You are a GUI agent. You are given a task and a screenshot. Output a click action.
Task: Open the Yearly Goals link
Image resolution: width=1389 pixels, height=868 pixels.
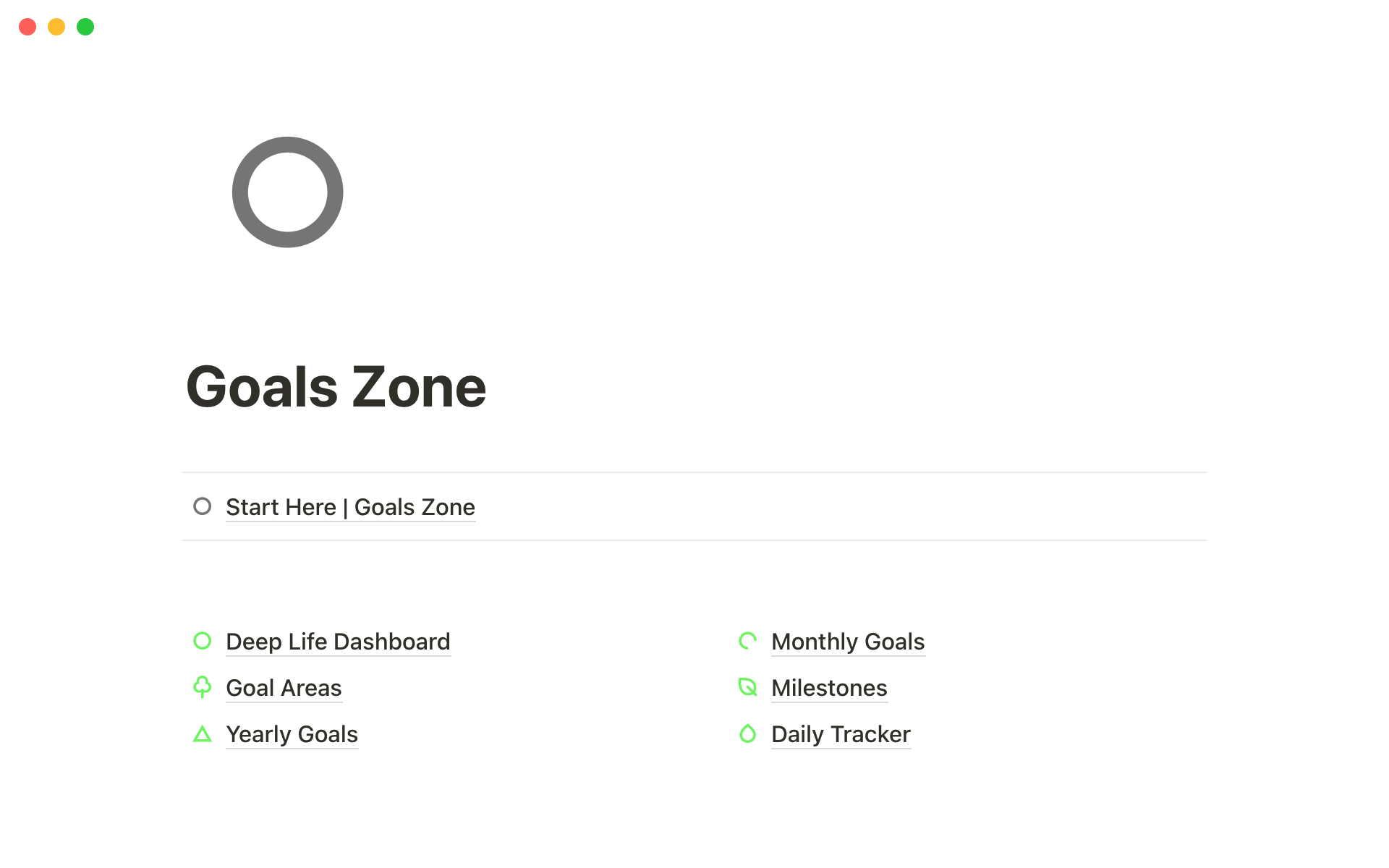292,734
